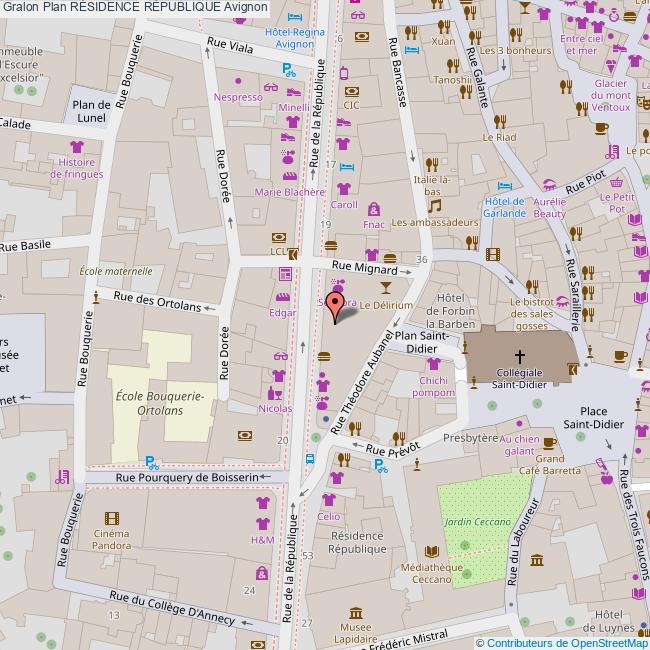
Task: Click the Rue Pourquery de Boisserin label
Action: tap(187, 478)
